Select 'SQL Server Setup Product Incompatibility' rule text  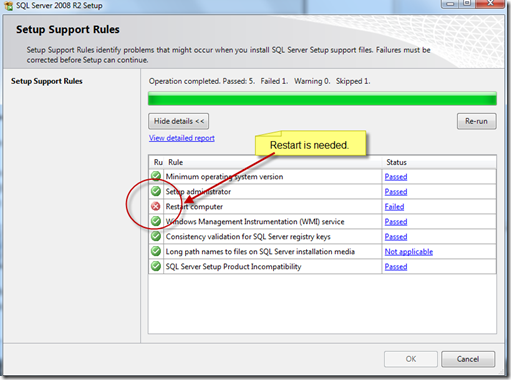pyautogui.click(x=233, y=267)
